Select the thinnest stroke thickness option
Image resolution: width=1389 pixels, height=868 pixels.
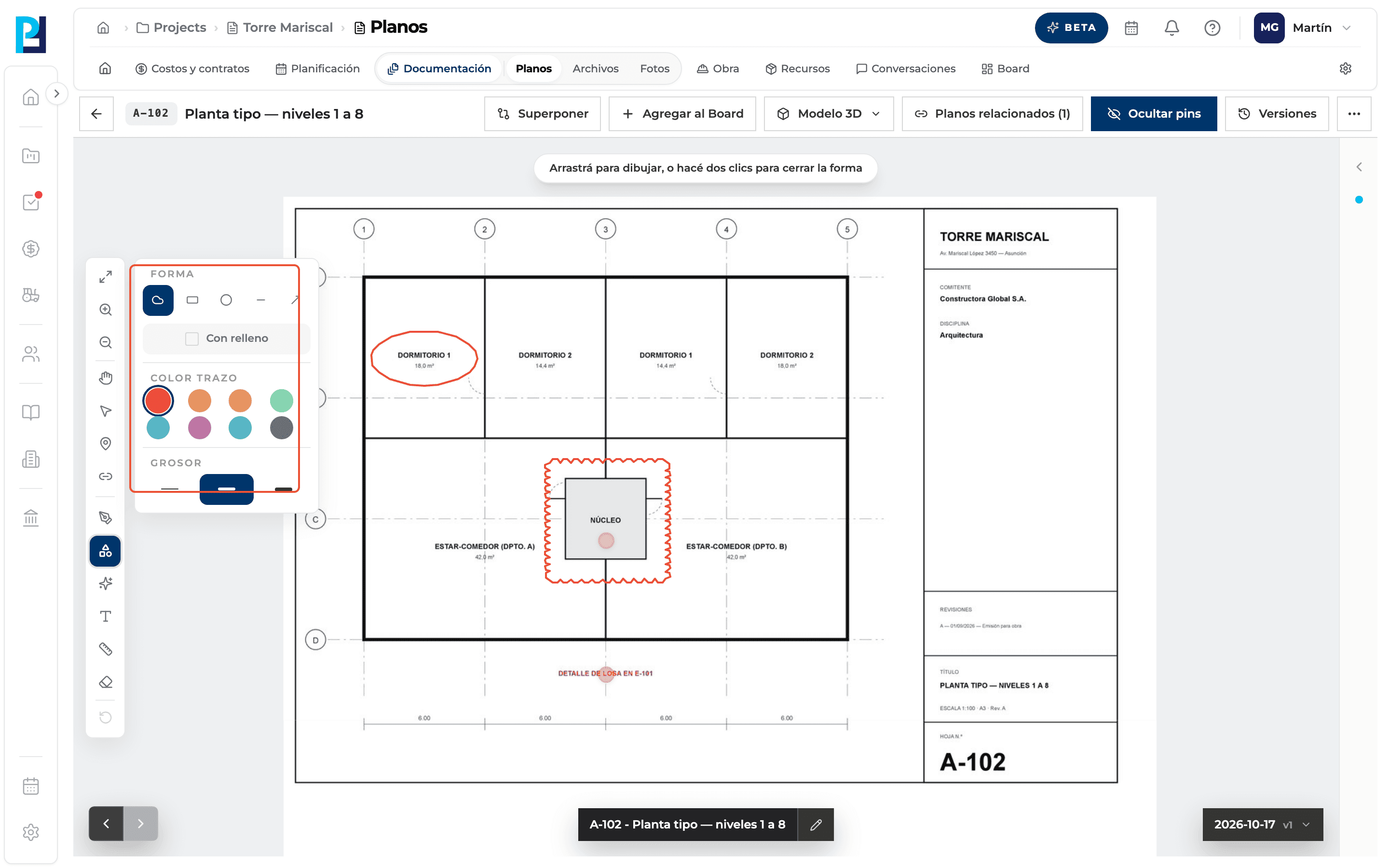pos(170,489)
